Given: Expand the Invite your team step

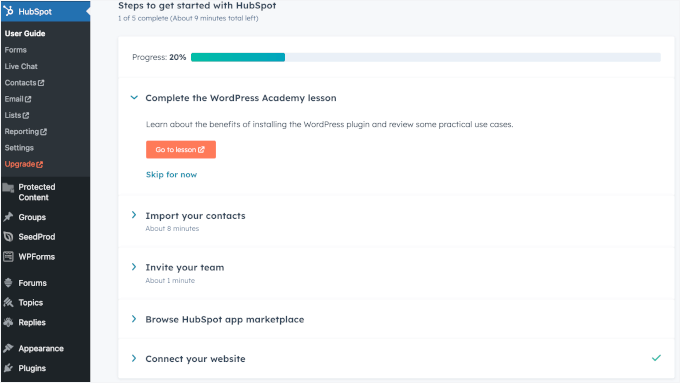Looking at the screenshot, I should point(134,267).
